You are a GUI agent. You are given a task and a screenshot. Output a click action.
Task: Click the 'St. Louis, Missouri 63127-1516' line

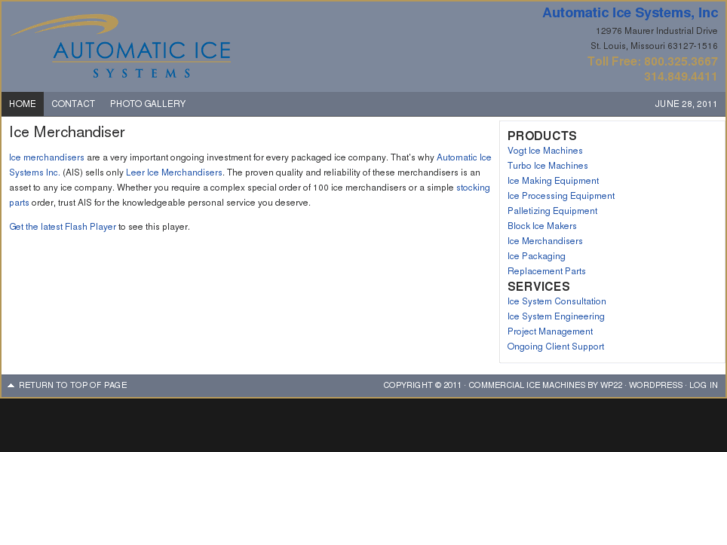[x=654, y=46]
